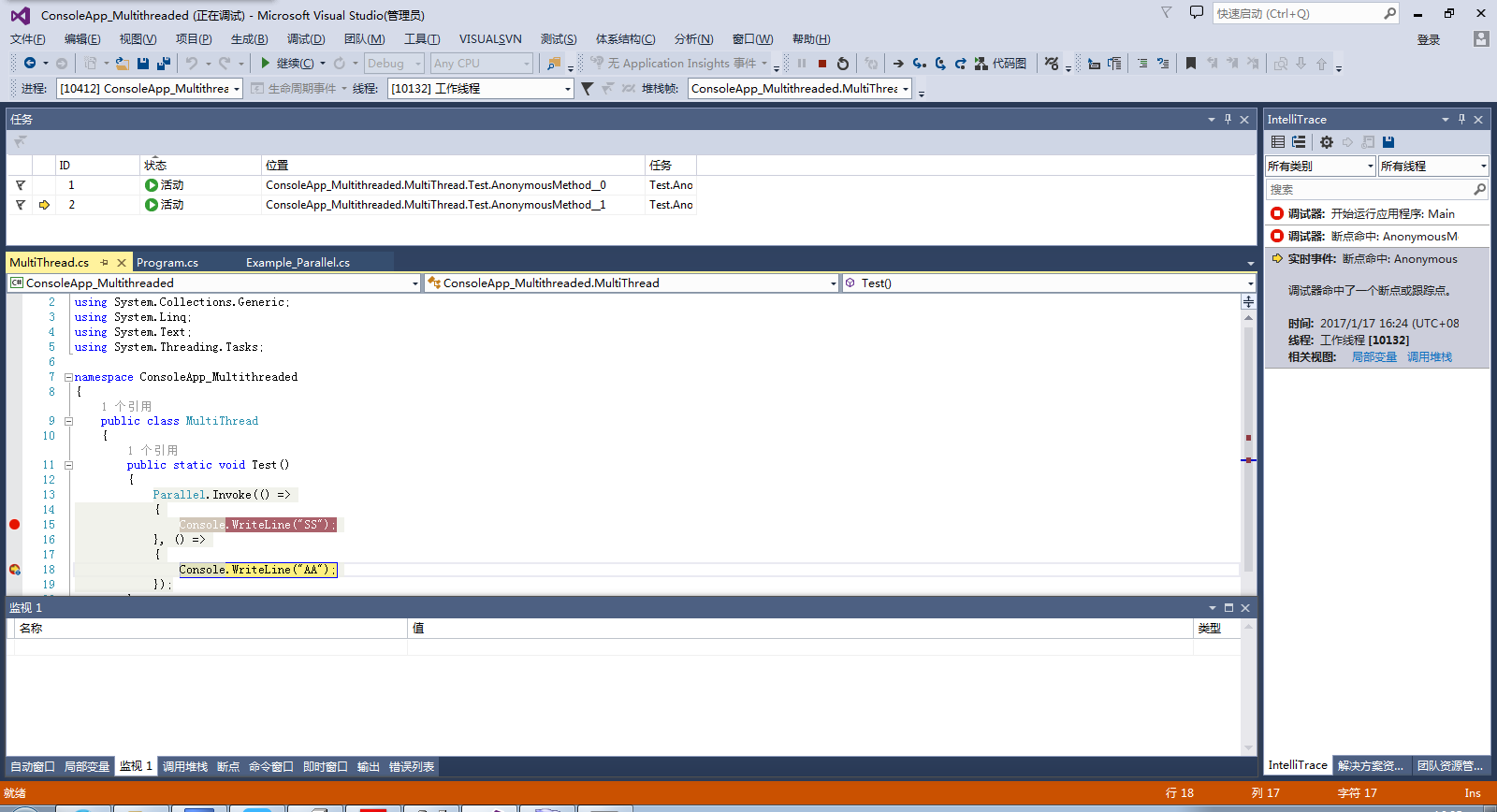Open IntelliTrace settings gear icon
This screenshot has height=812, width=1497.
point(1327,142)
